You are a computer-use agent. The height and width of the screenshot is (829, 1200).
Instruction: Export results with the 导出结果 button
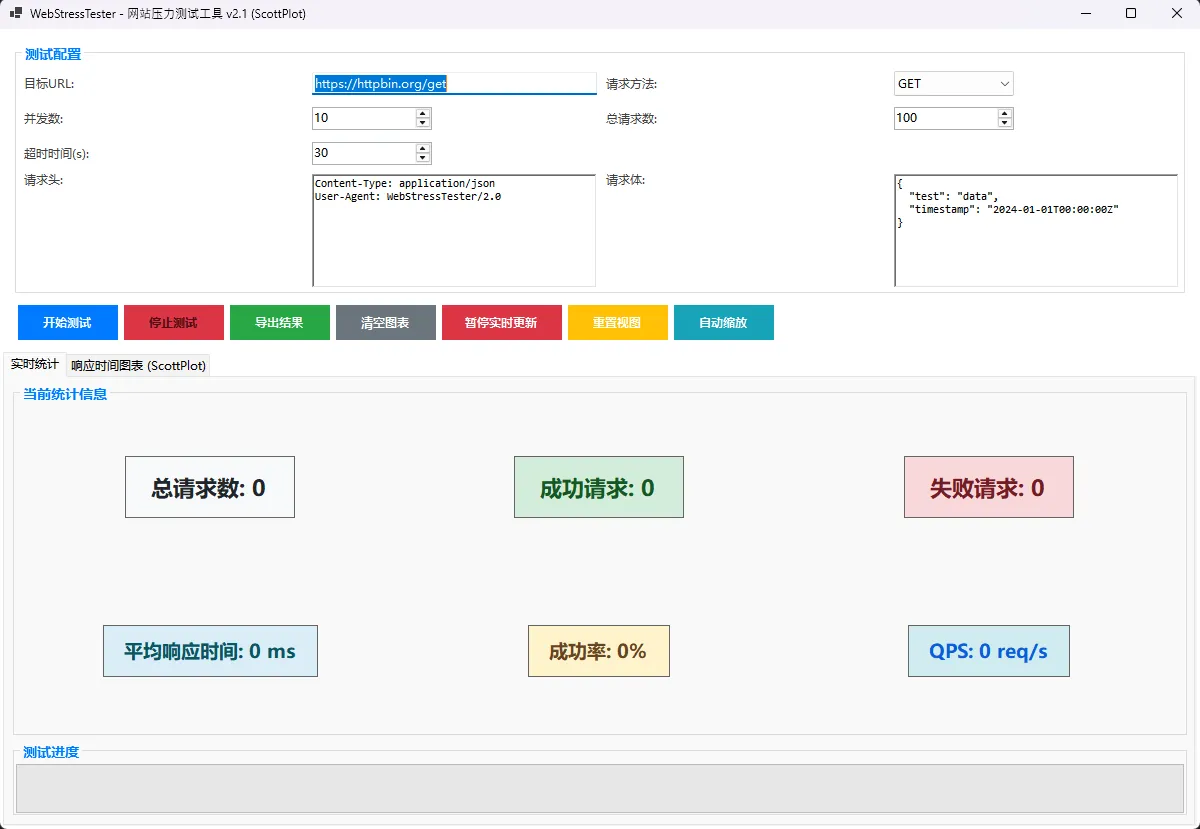point(279,323)
